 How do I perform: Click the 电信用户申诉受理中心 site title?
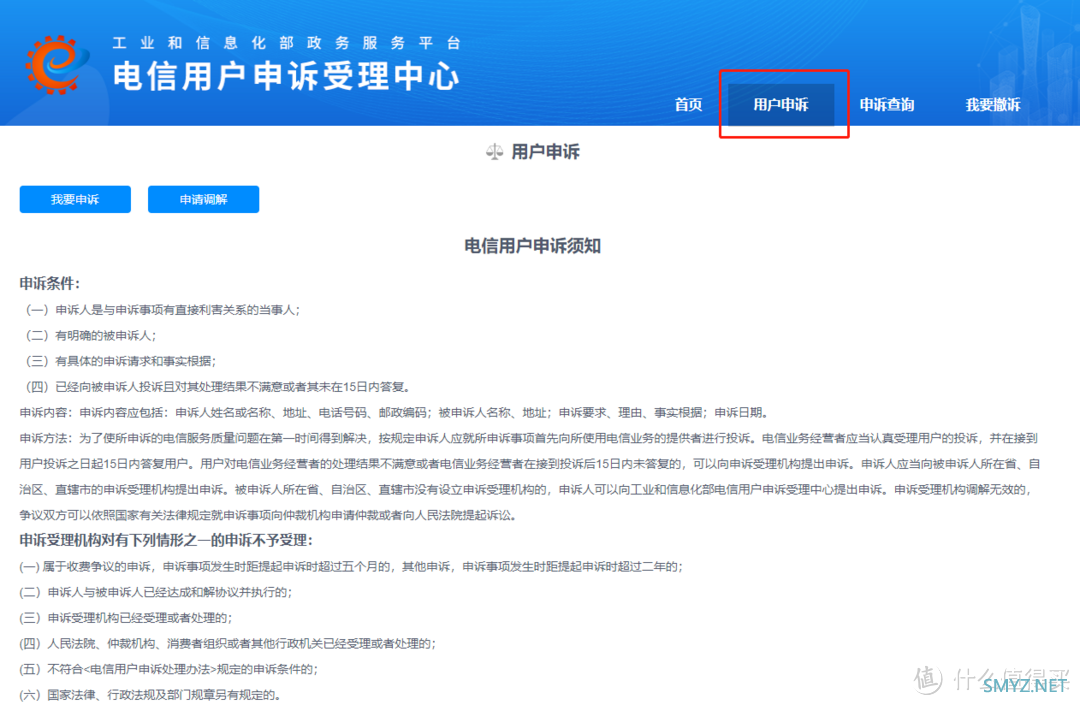pyautogui.click(x=287, y=76)
